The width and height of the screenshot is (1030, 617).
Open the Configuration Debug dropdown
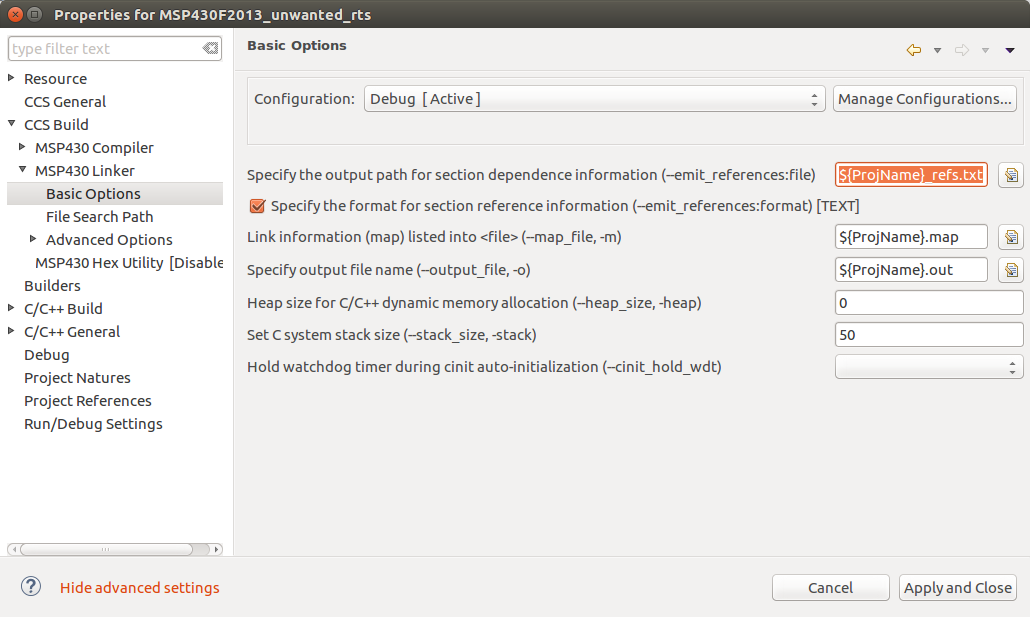pyautogui.click(x=595, y=99)
